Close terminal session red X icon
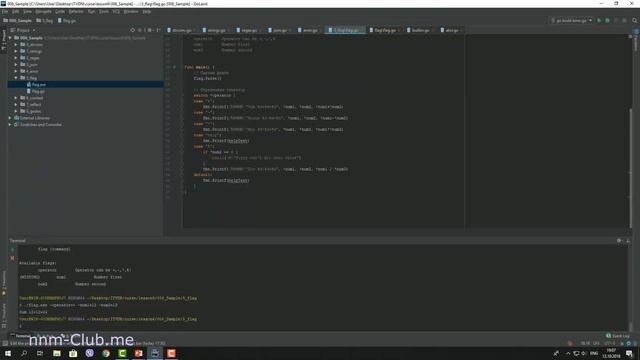This screenshot has height=360, width=640. (12, 258)
